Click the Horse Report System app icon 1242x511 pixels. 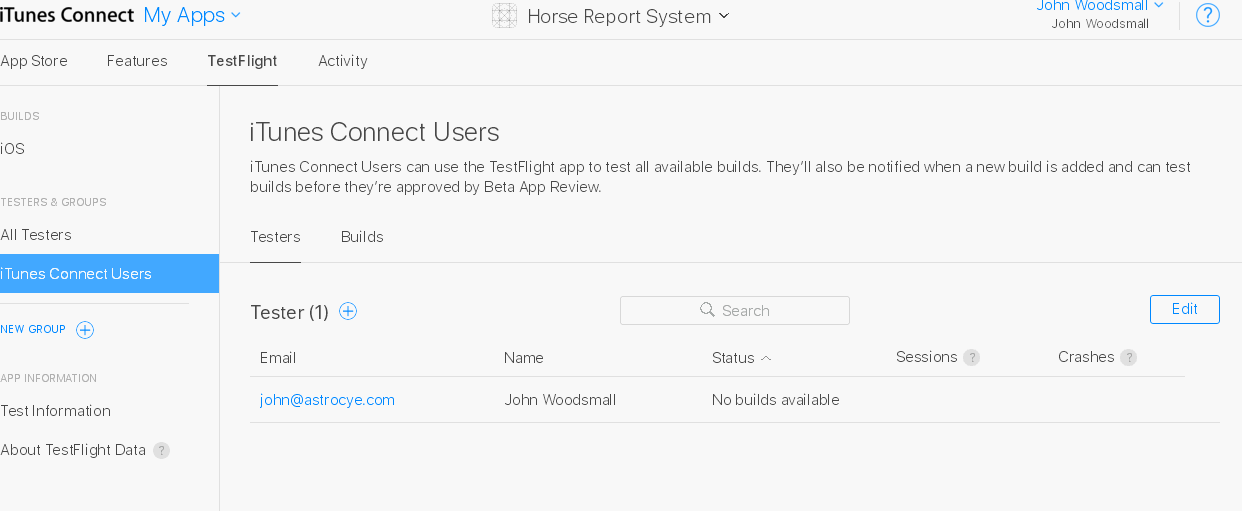click(505, 16)
